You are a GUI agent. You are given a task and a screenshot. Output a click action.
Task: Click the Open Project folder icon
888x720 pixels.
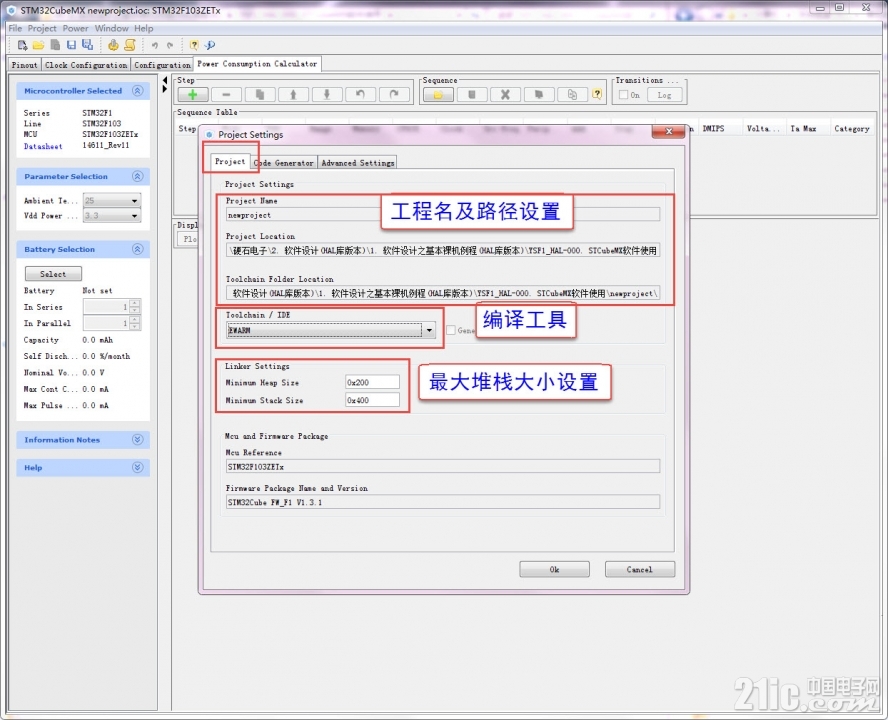point(39,45)
